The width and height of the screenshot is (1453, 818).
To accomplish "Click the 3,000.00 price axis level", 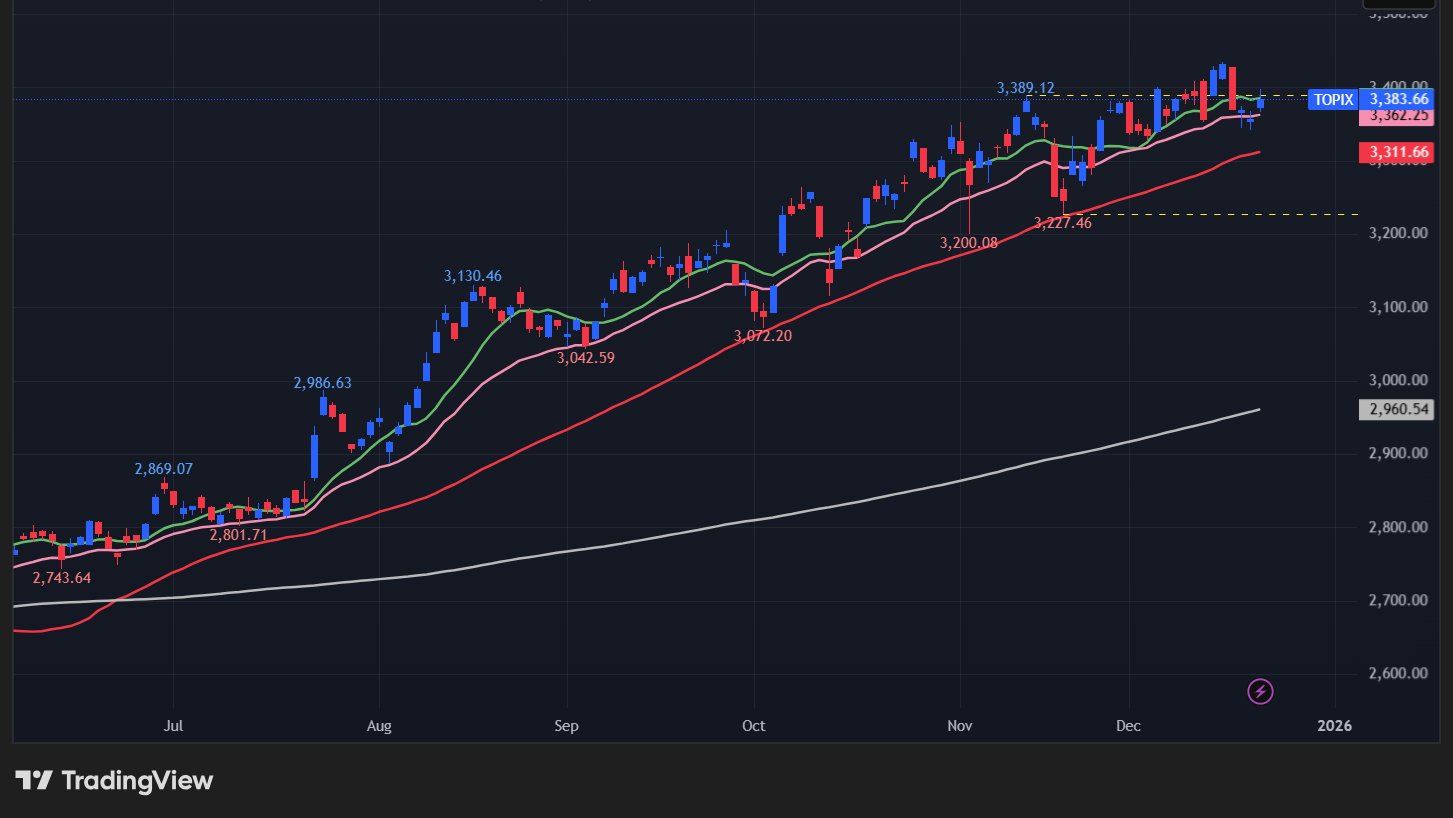I will click(x=1398, y=380).
